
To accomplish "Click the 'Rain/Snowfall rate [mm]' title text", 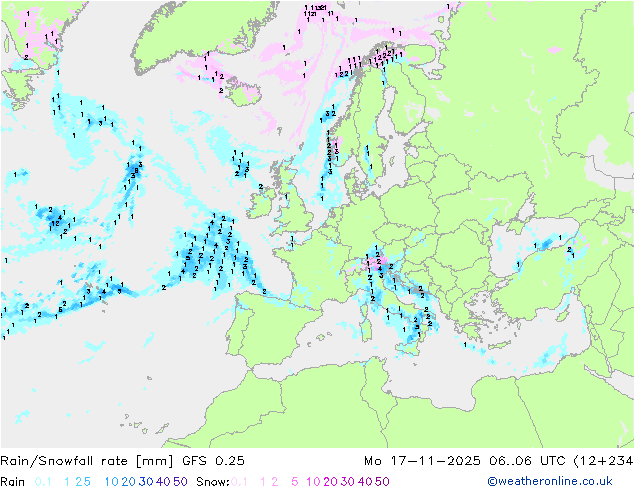I will tap(87, 461).
